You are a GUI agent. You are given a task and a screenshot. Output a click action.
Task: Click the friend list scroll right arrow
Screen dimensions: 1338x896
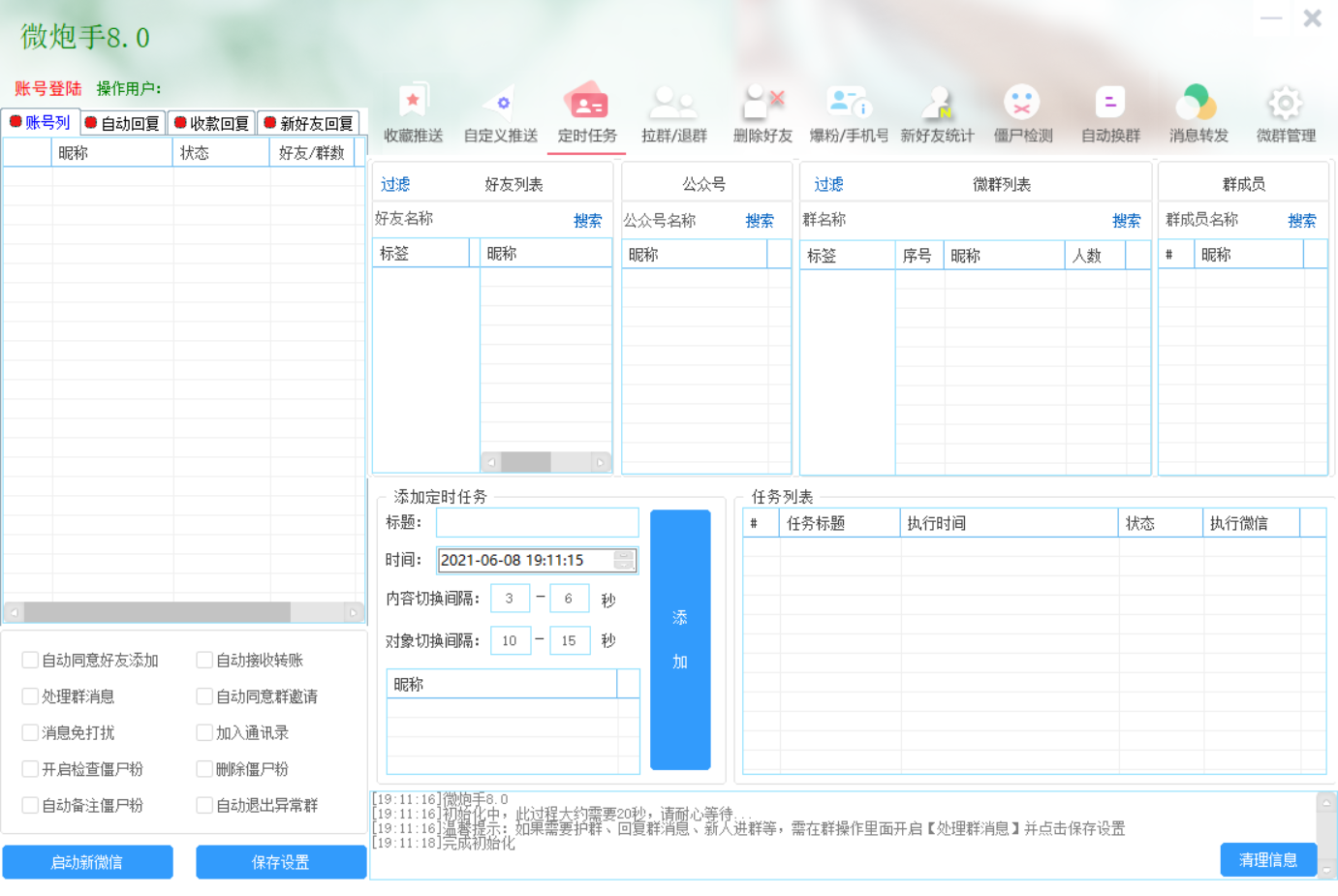pos(601,462)
